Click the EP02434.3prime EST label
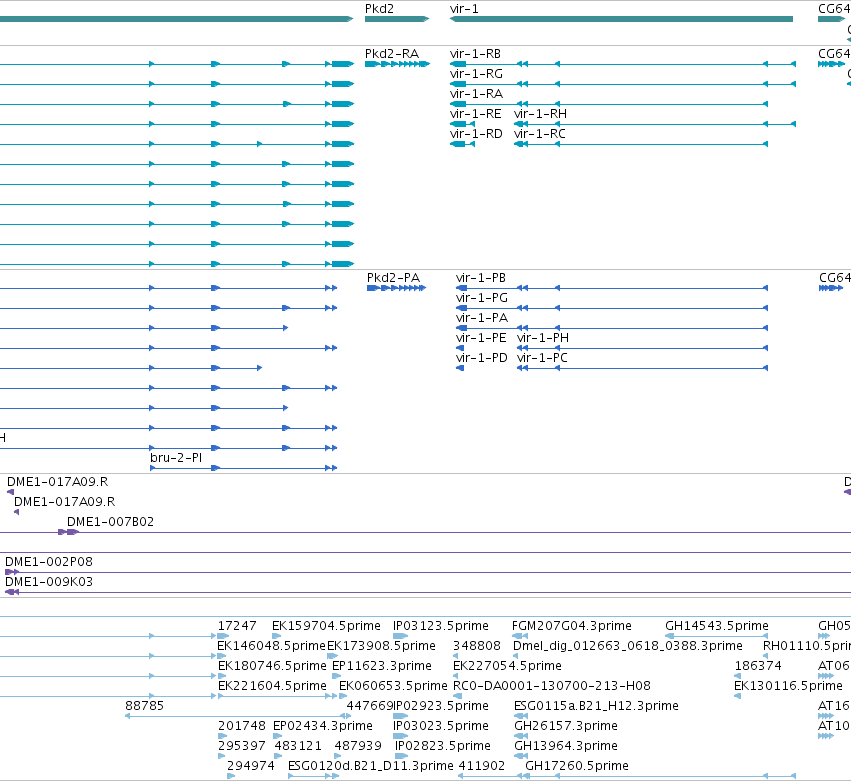Image resolution: width=851 pixels, height=781 pixels. (323, 726)
